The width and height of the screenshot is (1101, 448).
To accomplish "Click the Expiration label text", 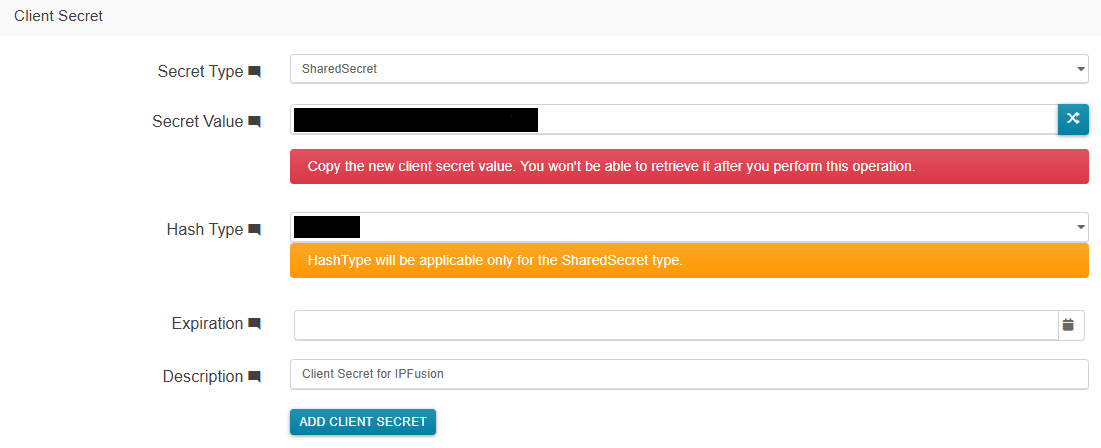I will click(x=207, y=324).
